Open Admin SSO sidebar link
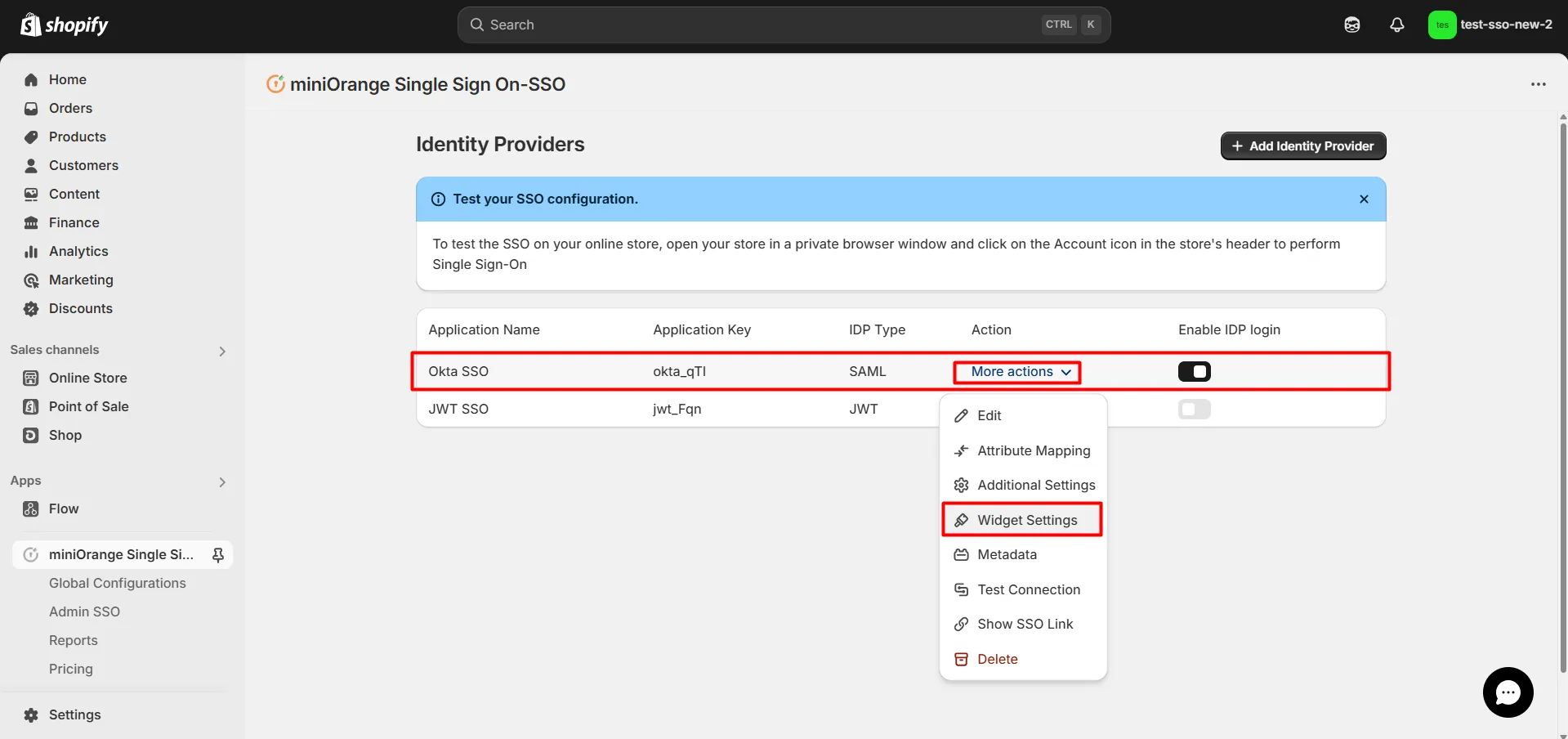 point(84,611)
